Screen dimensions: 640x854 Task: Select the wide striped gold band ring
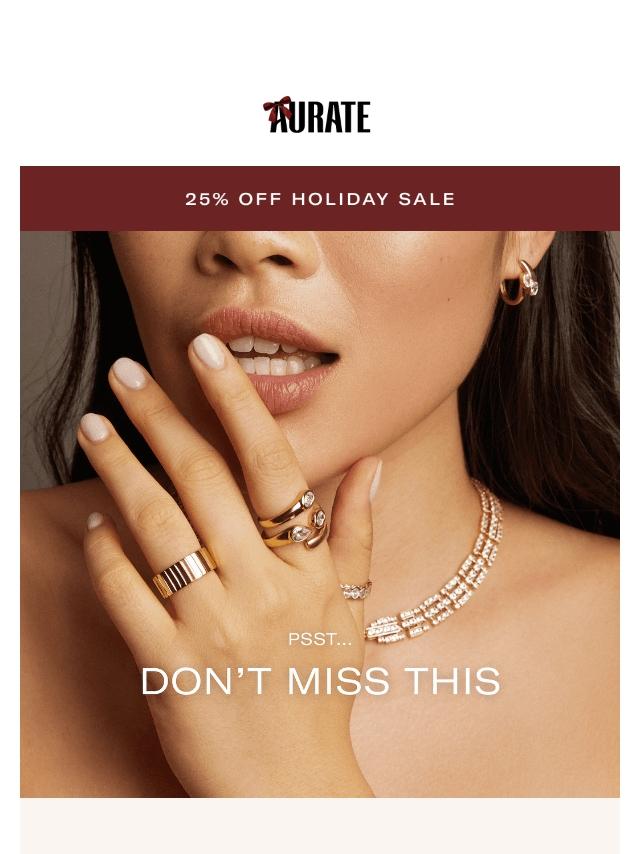(x=184, y=572)
